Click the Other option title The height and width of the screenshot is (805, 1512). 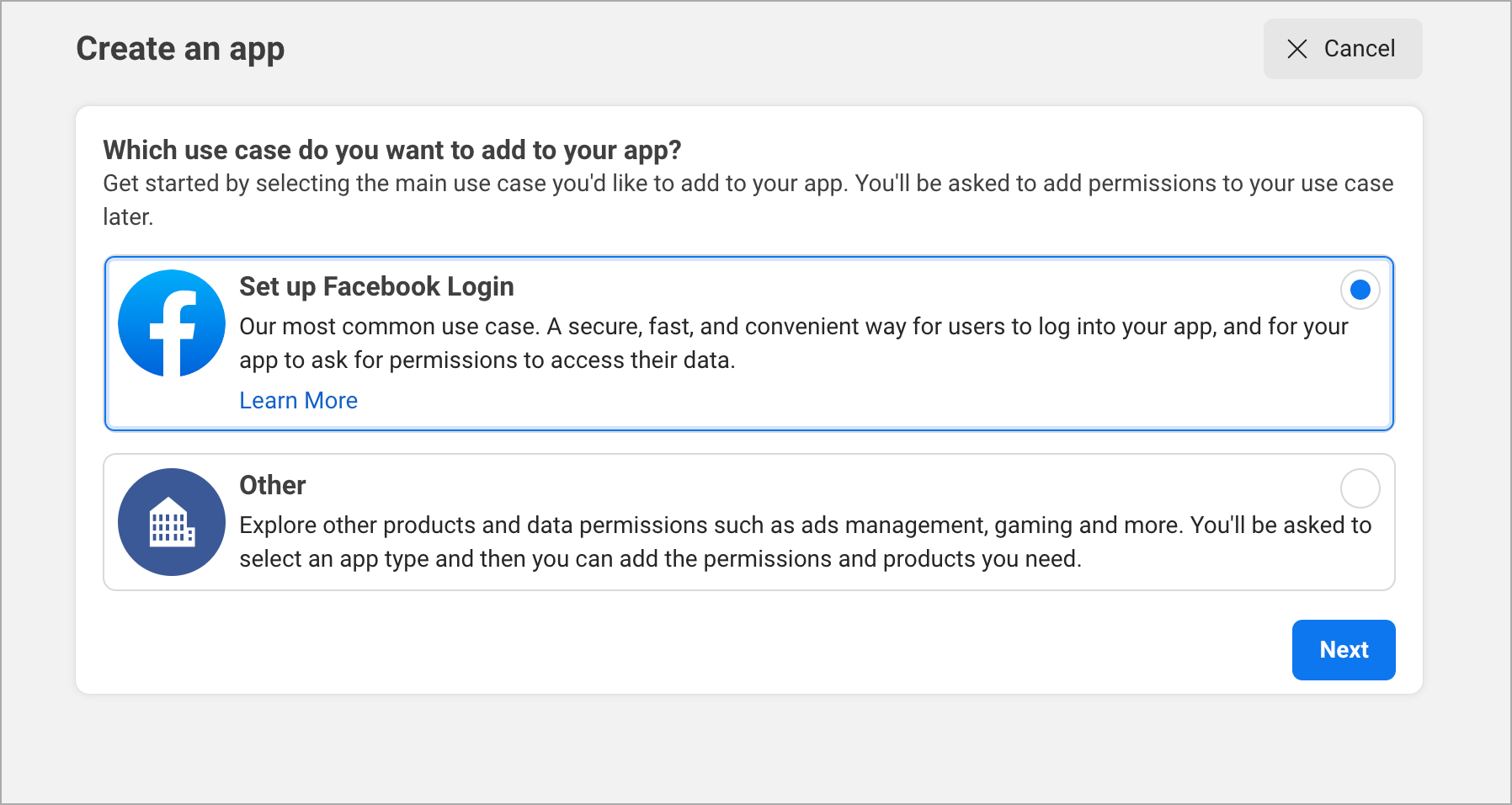273,485
